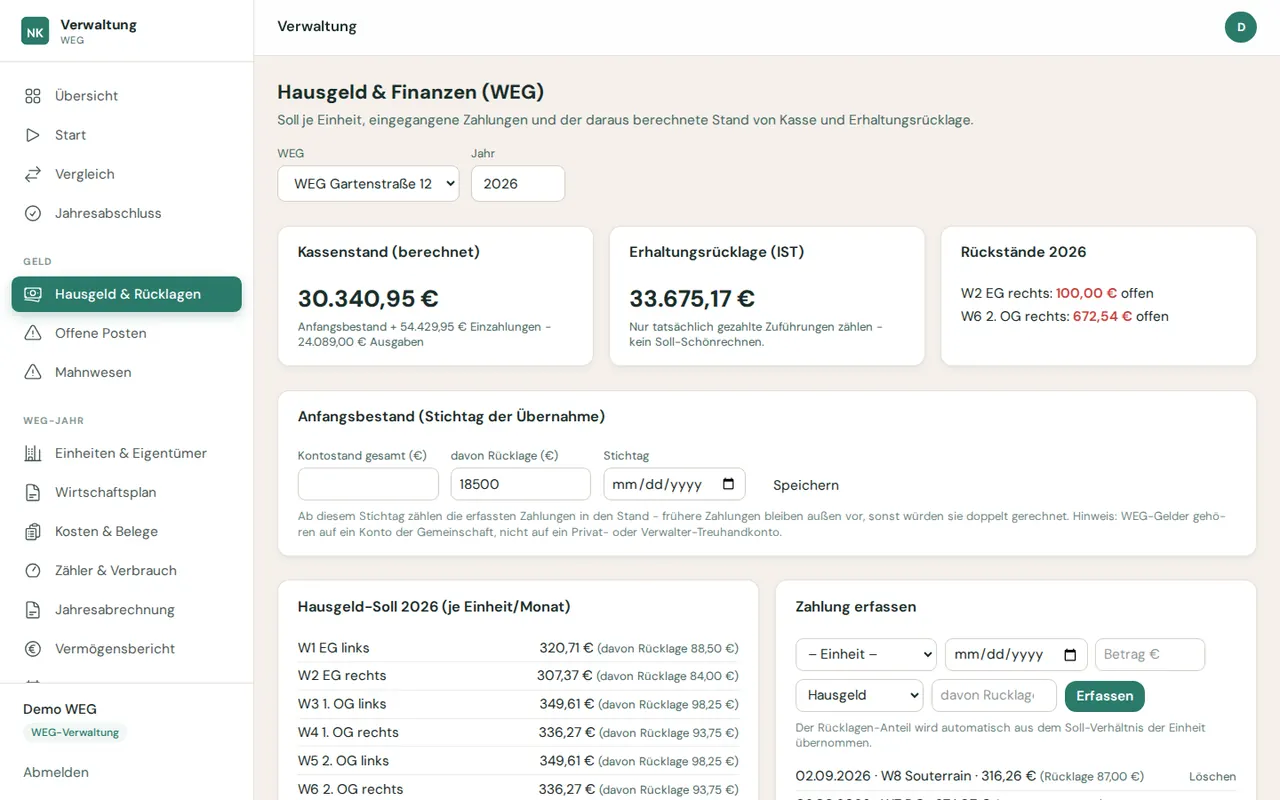Open Vermögensbericht in the sidebar
Screen dimensions: 1280x800
[x=127, y=648]
